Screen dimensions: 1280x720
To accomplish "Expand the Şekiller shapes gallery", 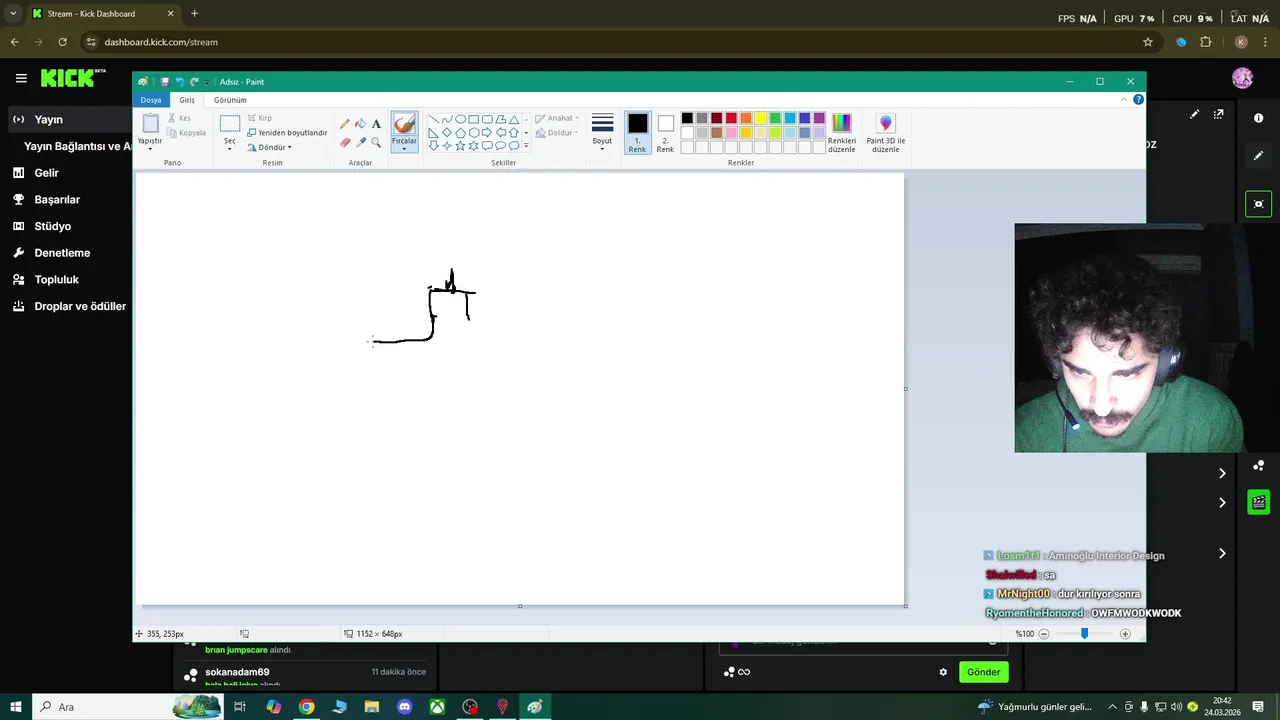I will tap(526, 146).
